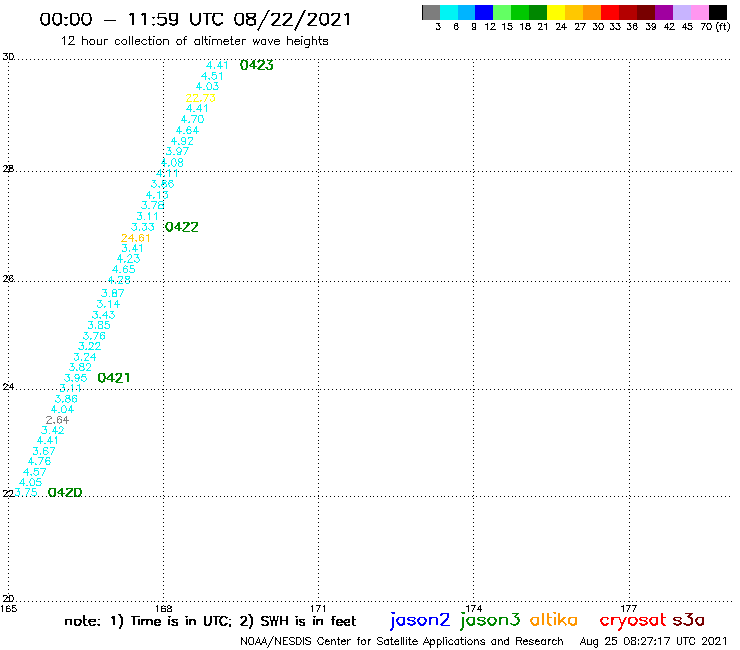Select the black swatch at the end of the legend
This screenshot has width=740, height=650.
pos(718,12)
